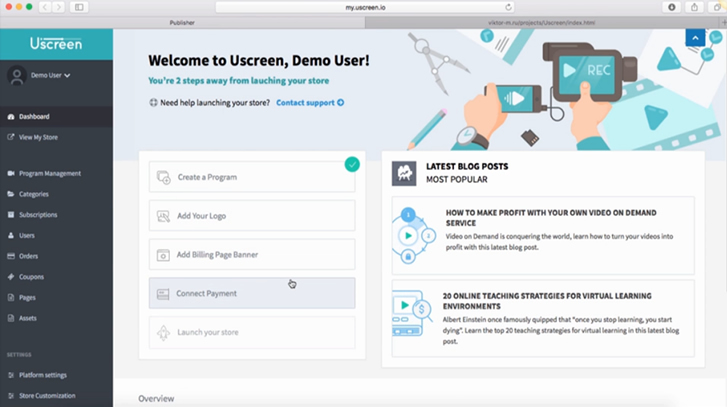This screenshot has height=407, width=727.
Task: Click the Orders card icon
Action: coord(11,256)
